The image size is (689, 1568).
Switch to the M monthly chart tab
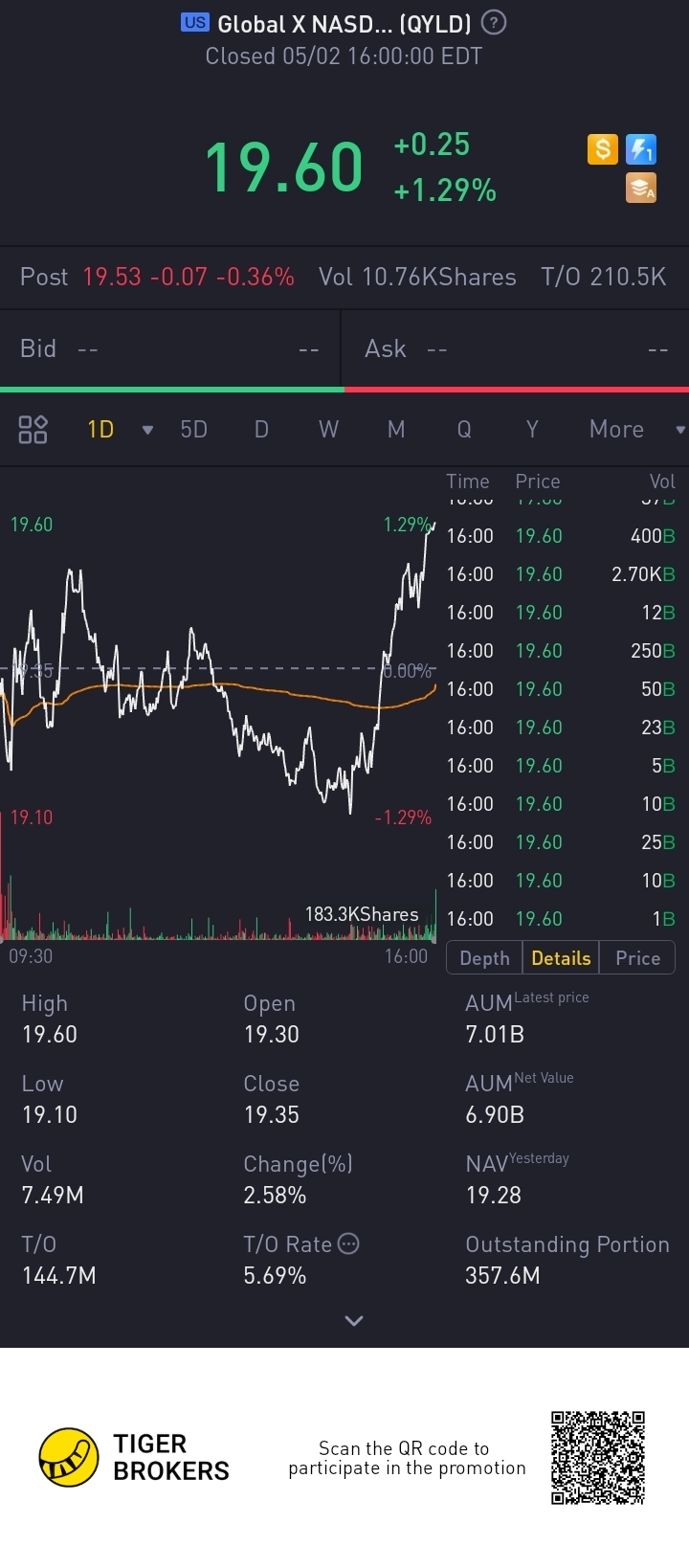(x=396, y=429)
